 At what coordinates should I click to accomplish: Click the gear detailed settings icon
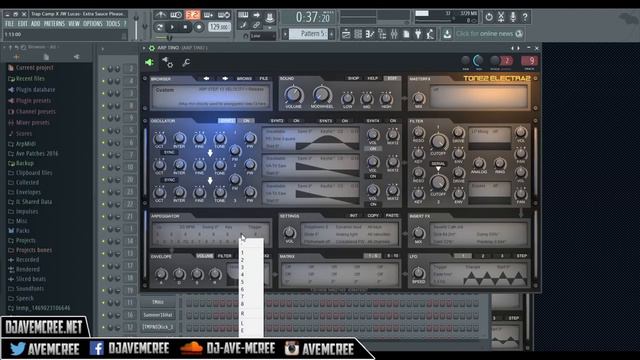pyautogui.click(x=168, y=62)
